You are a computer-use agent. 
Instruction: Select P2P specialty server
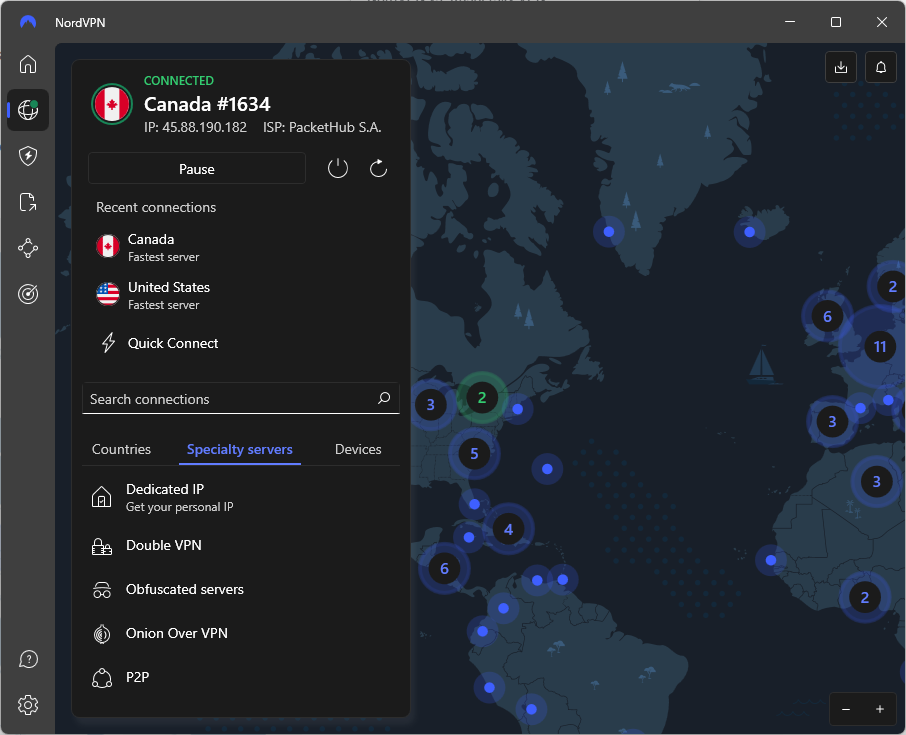pos(241,677)
